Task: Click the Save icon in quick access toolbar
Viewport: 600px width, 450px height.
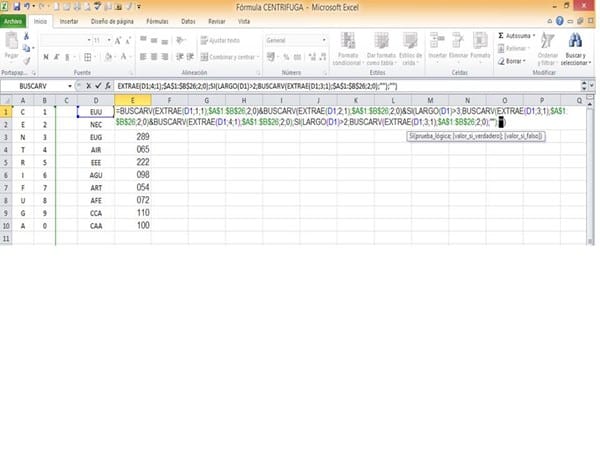Action: click(x=16, y=6)
